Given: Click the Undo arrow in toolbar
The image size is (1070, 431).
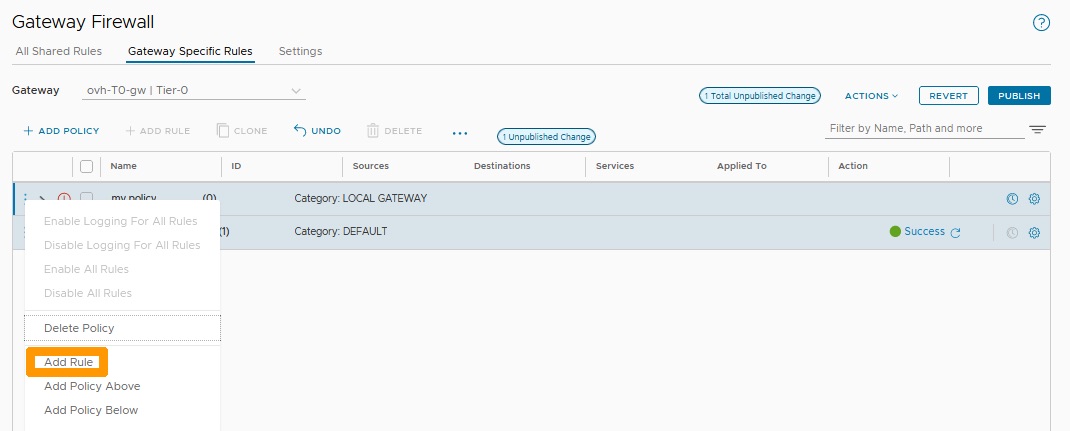Looking at the screenshot, I should pos(317,130).
